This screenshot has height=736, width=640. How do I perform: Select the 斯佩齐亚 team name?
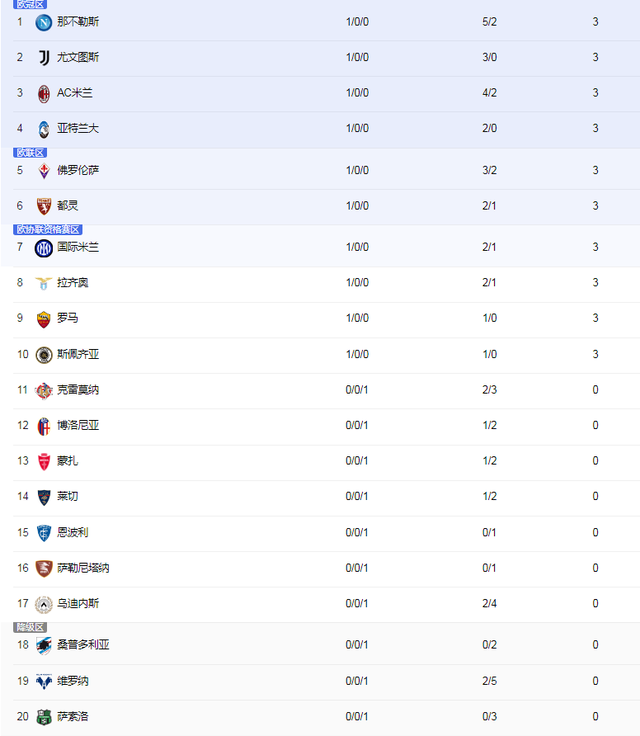click(x=78, y=355)
